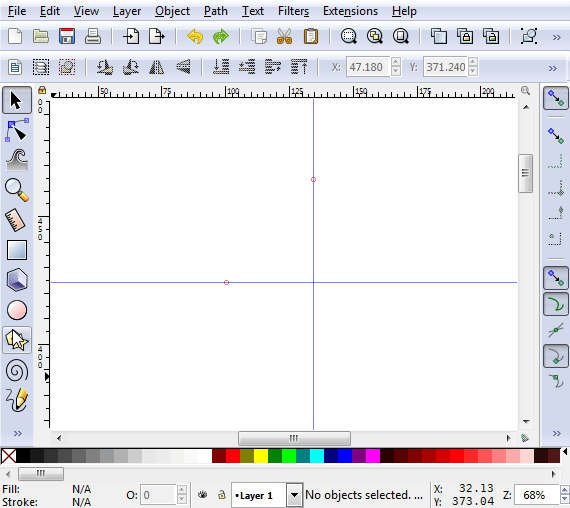The image size is (570, 508).
Task: Select the Node edit tool
Action: 17,130
